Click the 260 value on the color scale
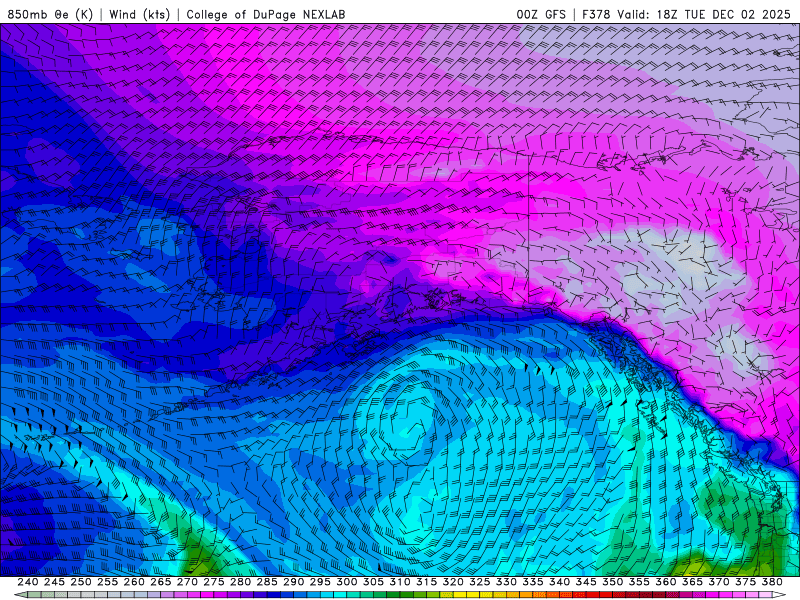The height and width of the screenshot is (600, 800). [134, 582]
